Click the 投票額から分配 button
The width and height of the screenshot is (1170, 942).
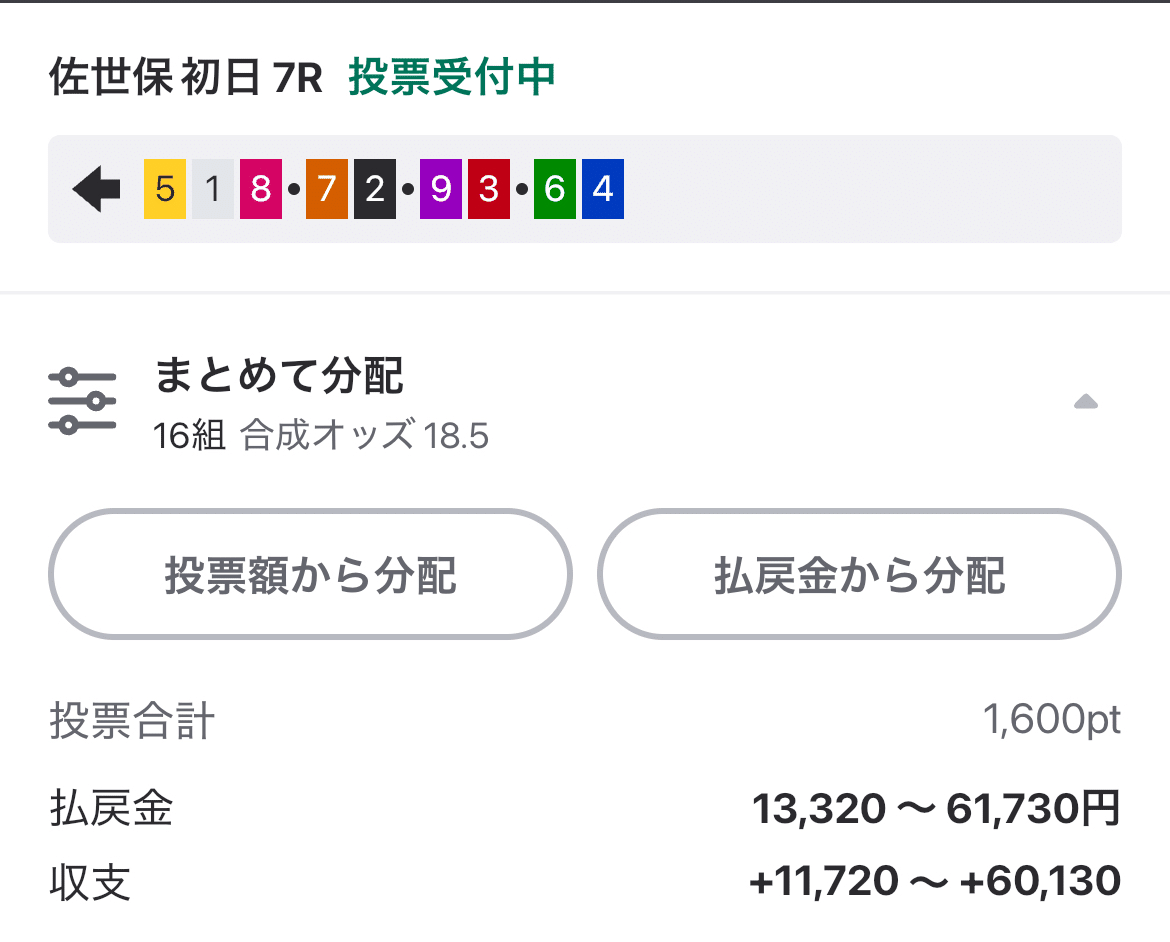click(310, 574)
